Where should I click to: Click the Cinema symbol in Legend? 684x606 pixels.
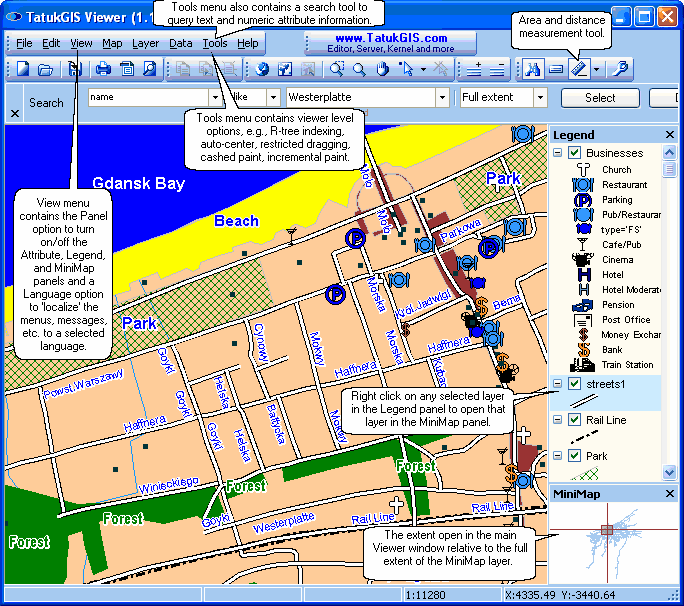(583, 260)
